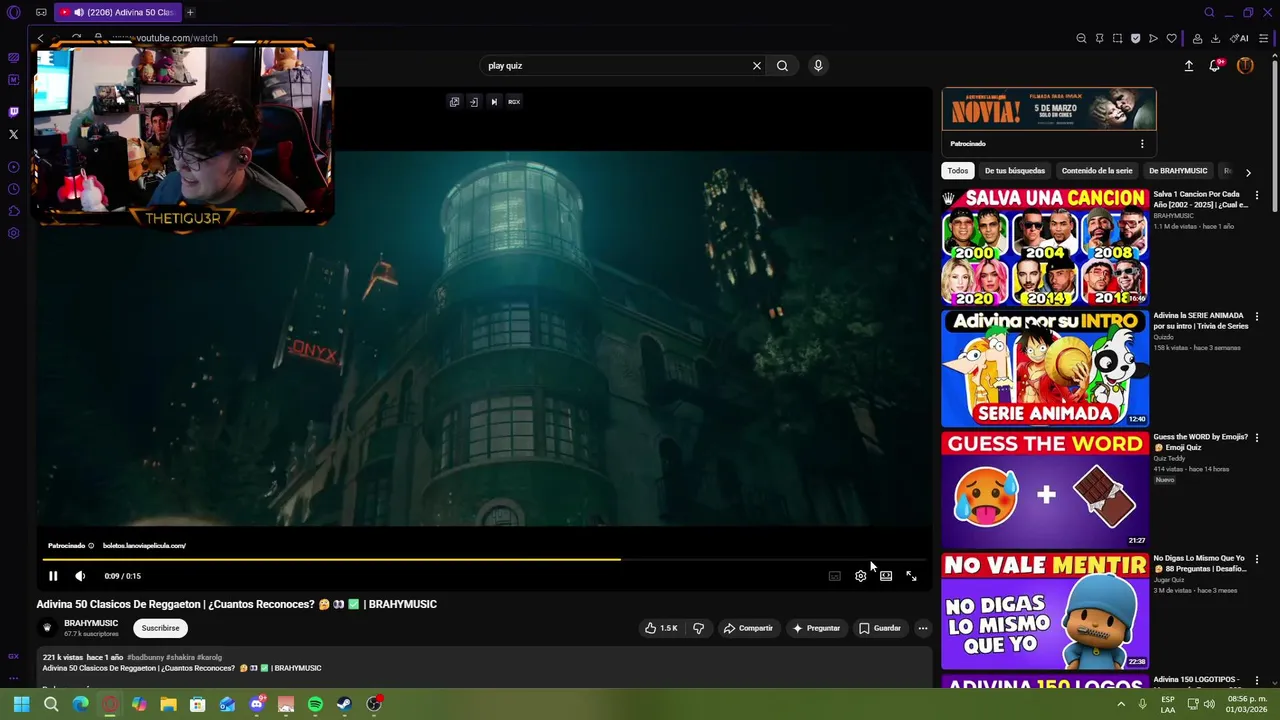
Task: Subscribe with the Suscribirse button
Action: point(161,628)
